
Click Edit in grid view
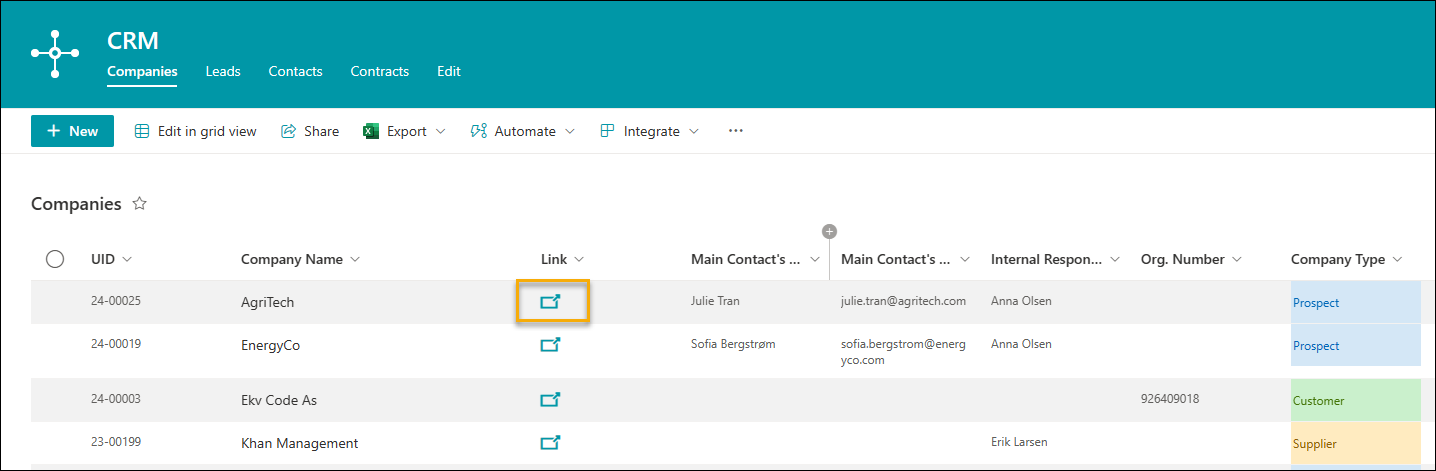(x=196, y=131)
